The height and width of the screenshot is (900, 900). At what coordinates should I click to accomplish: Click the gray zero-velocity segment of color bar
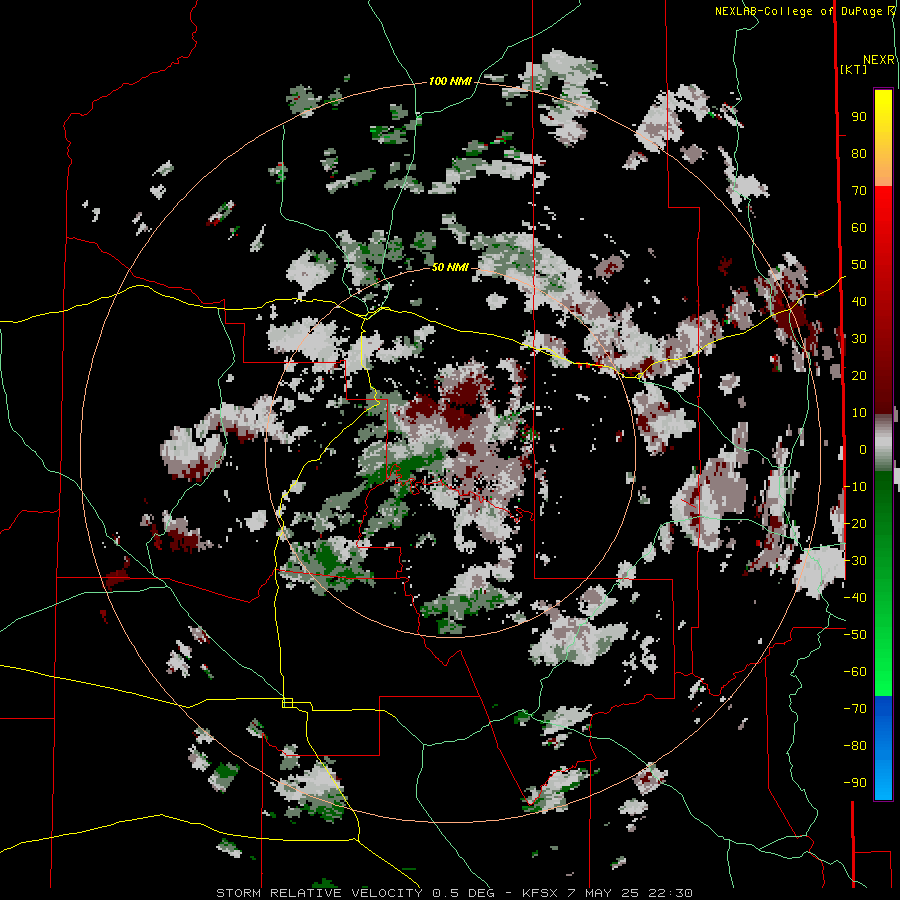coord(883,442)
